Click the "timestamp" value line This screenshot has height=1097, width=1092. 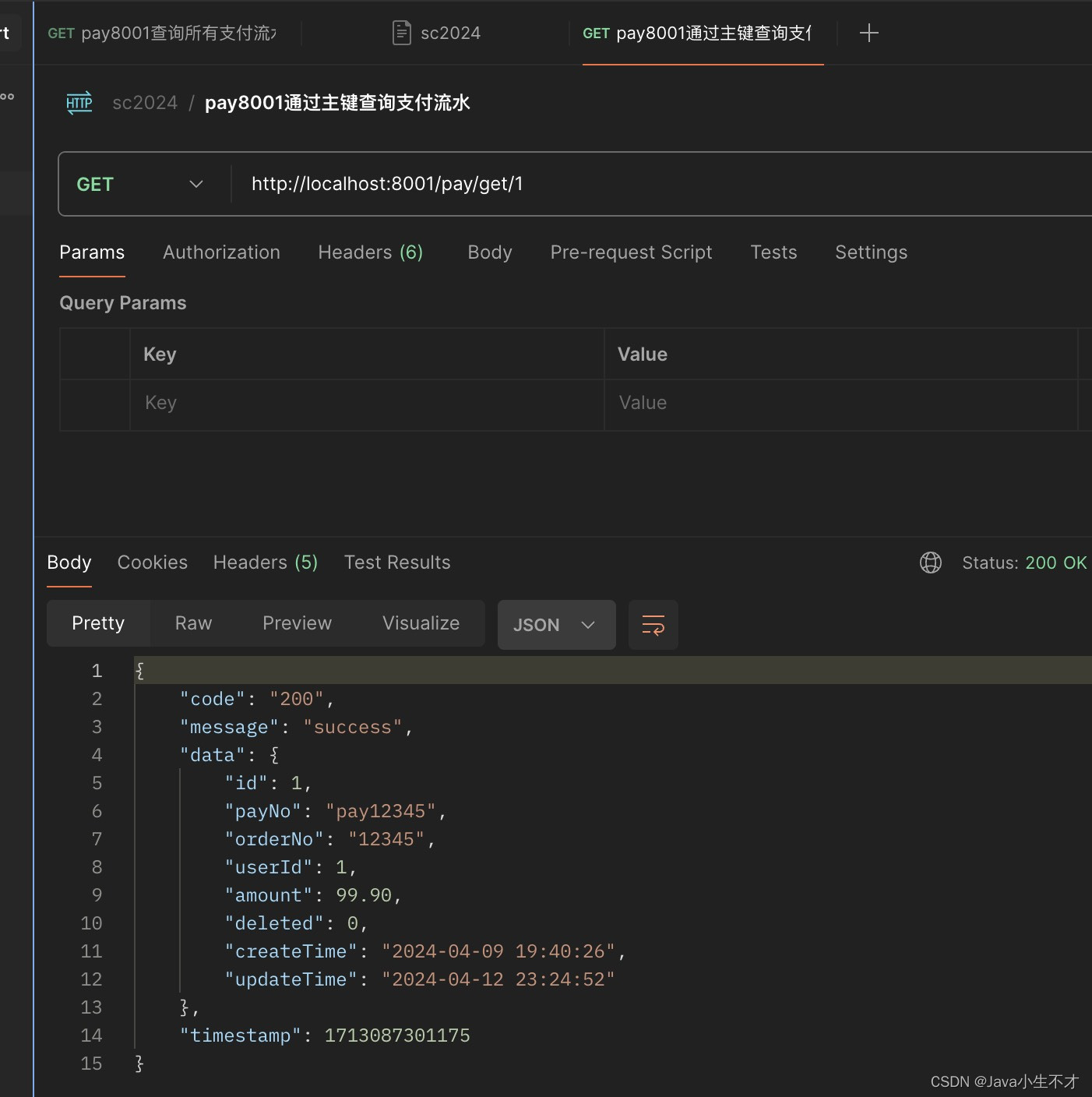click(325, 1035)
